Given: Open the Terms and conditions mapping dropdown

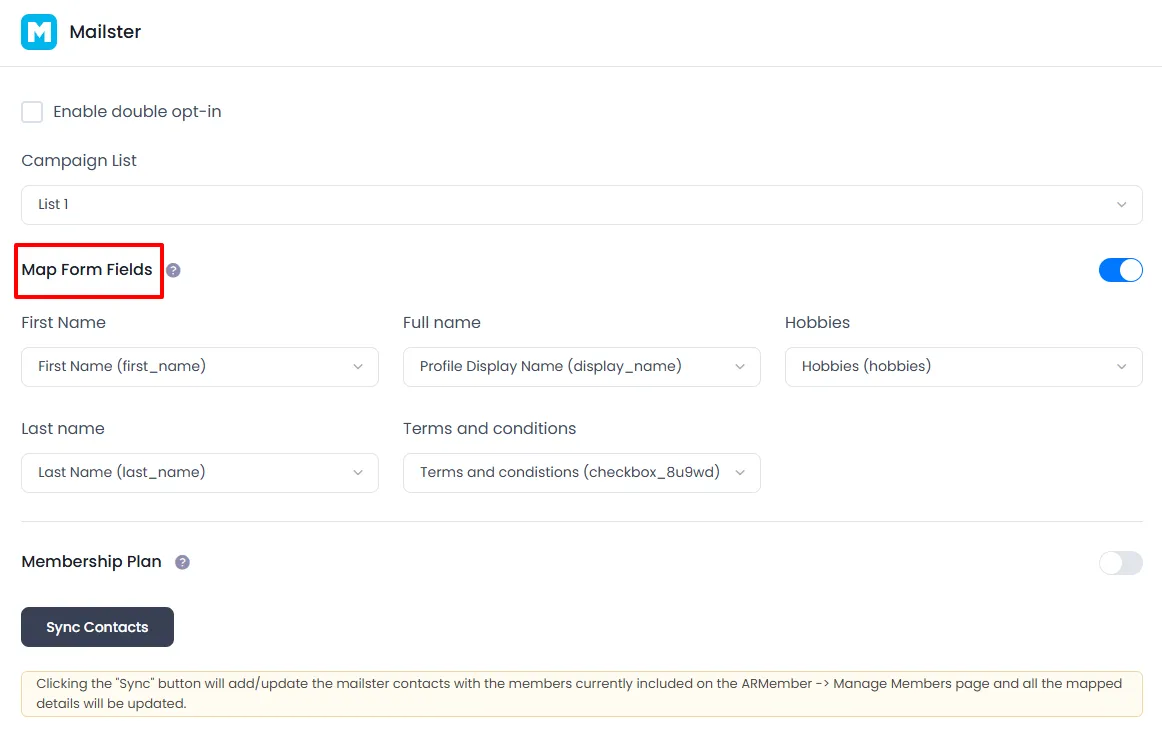Looking at the screenshot, I should (581, 472).
